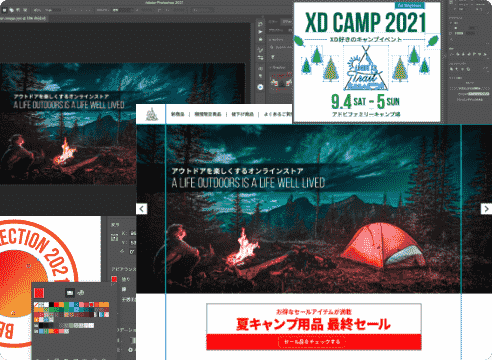Select the swatches grid view icon in popup
492x360 pixels.
coord(70,293)
